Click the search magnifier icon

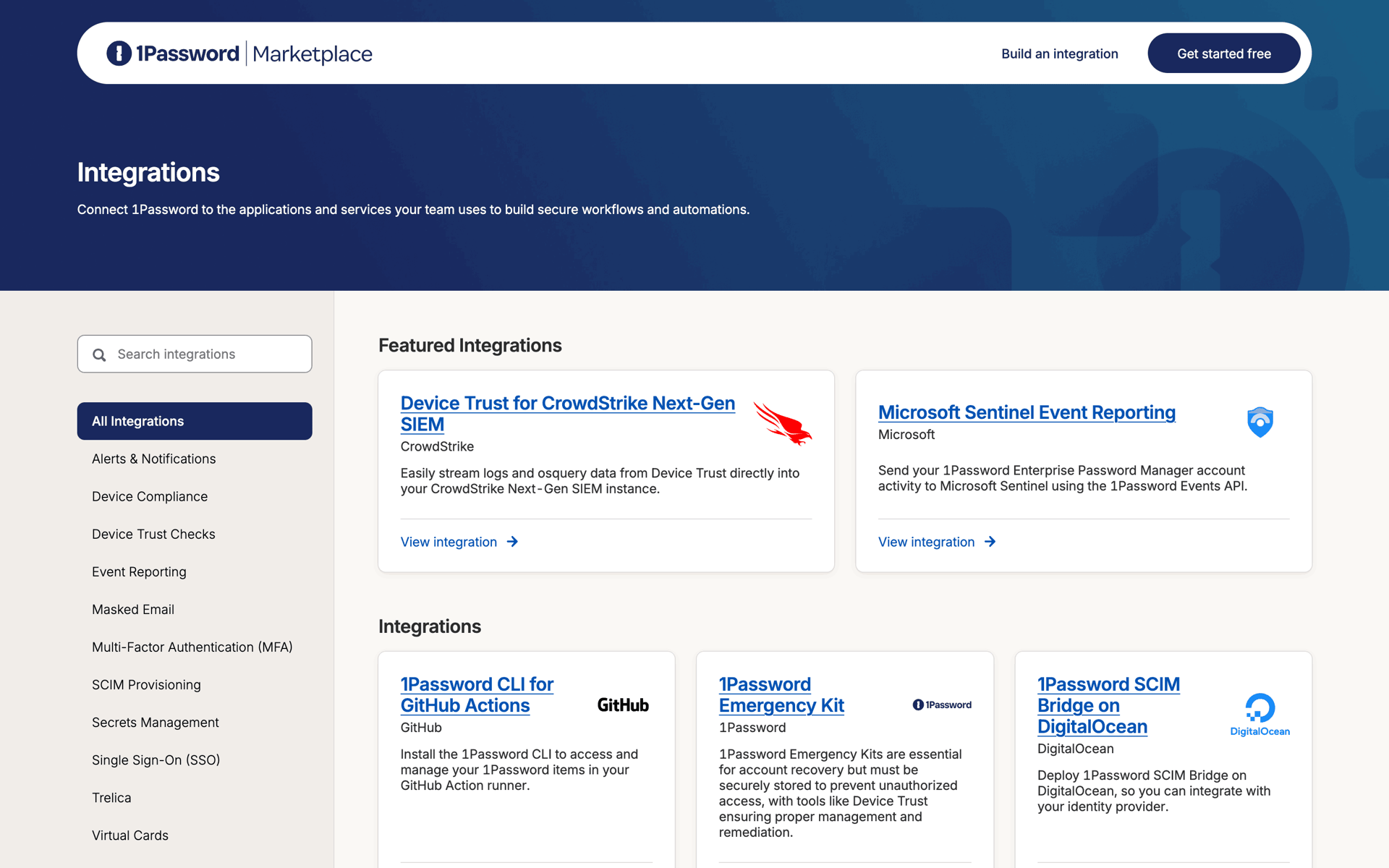[x=99, y=354]
